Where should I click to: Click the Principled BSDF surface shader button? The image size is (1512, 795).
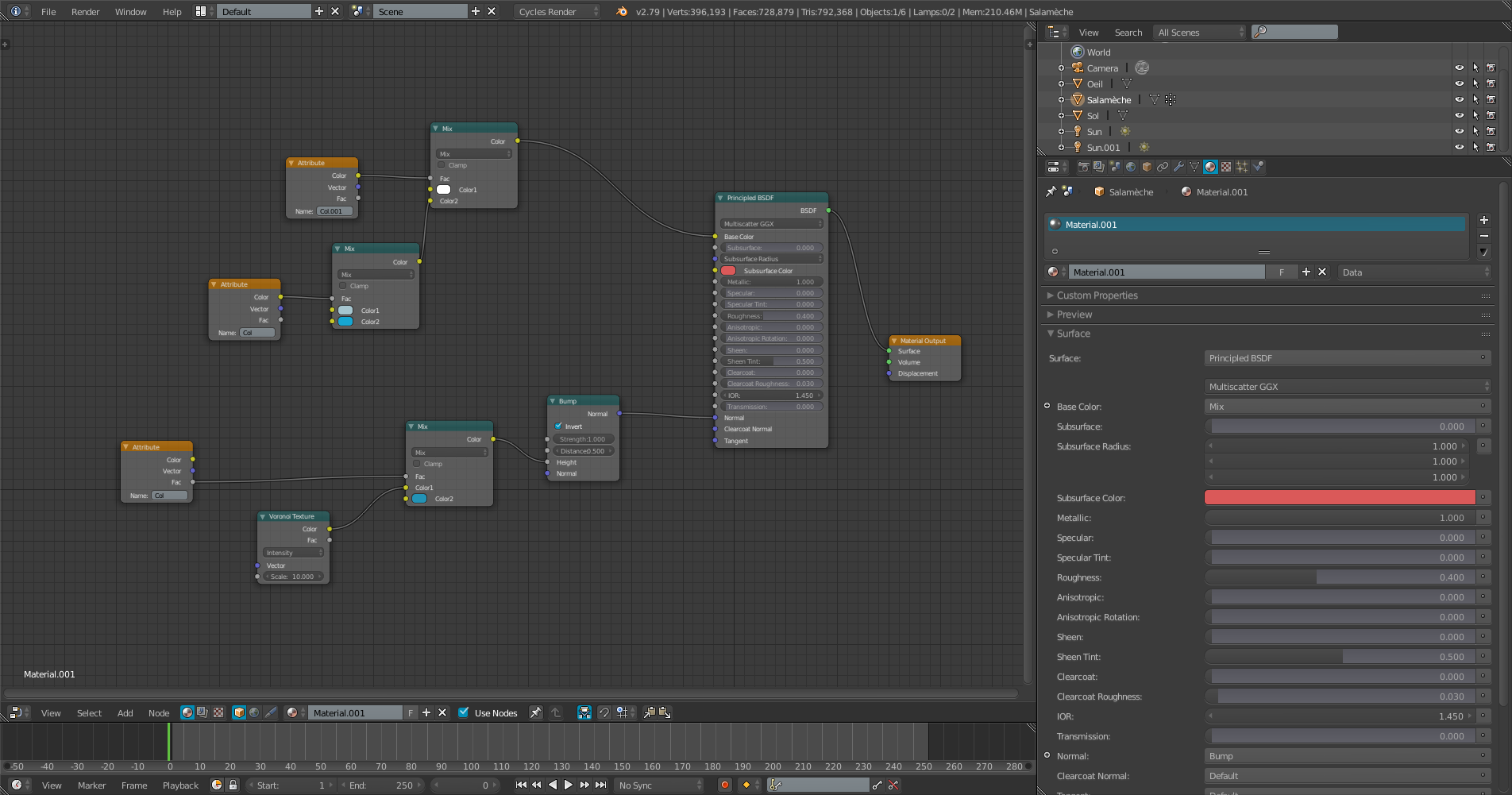pos(1347,358)
